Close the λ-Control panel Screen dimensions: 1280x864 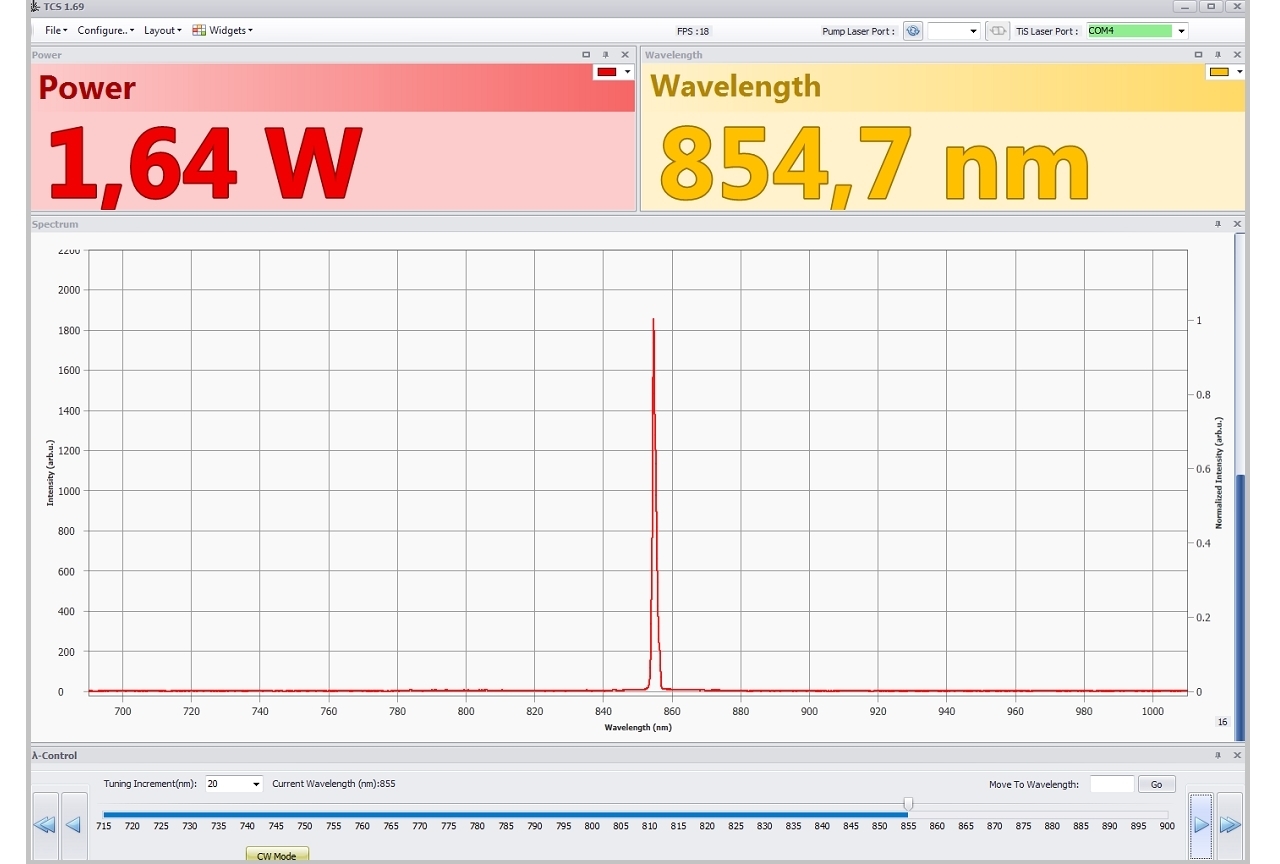point(1237,755)
